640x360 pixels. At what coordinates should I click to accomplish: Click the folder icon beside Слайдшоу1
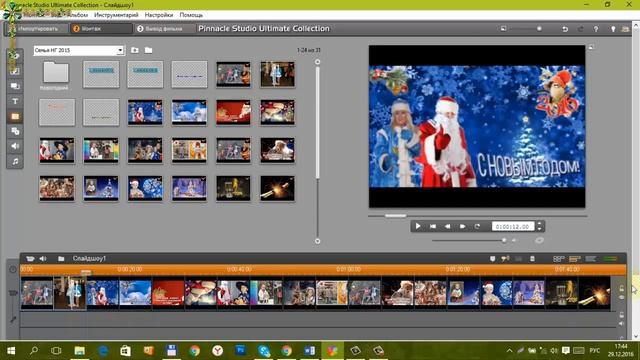click(x=61, y=258)
